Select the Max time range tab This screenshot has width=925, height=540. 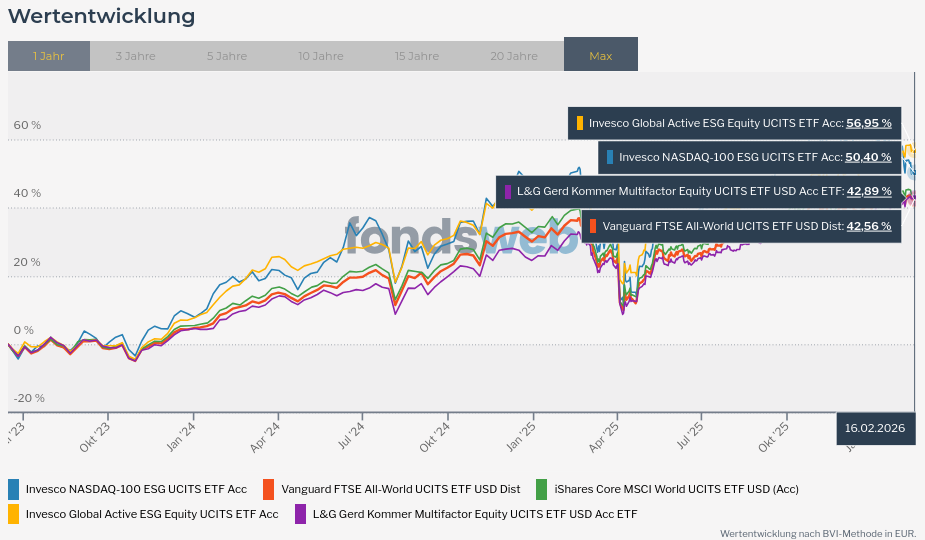point(601,54)
